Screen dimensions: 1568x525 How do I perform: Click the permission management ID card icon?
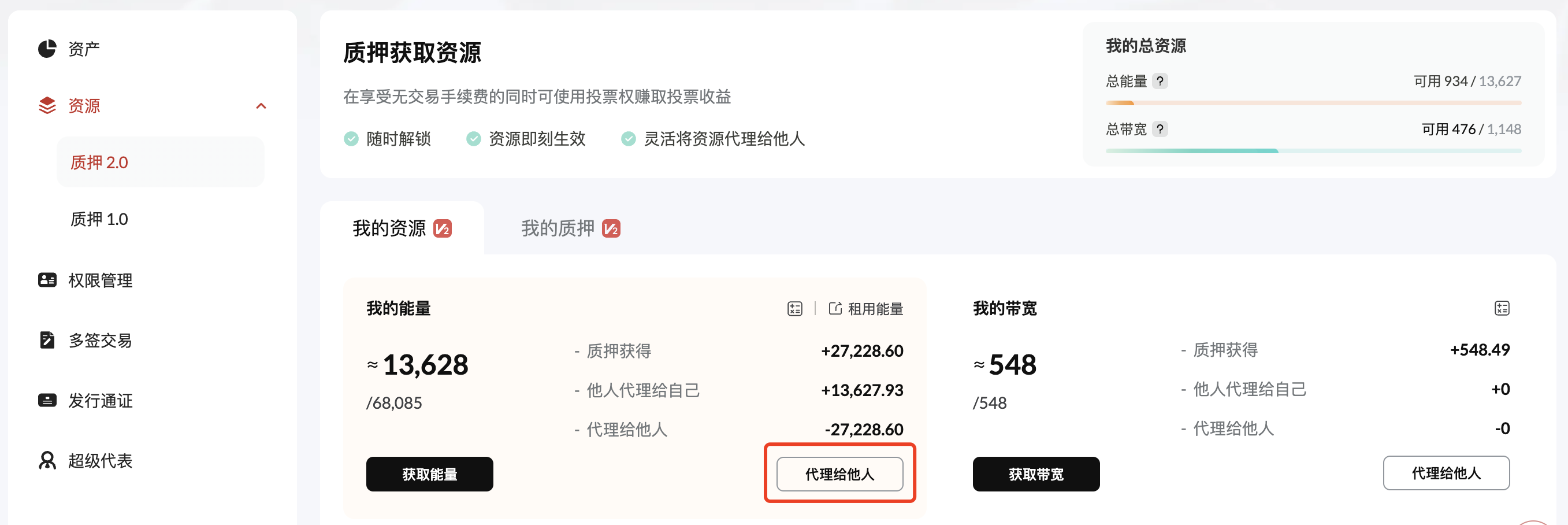click(47, 280)
